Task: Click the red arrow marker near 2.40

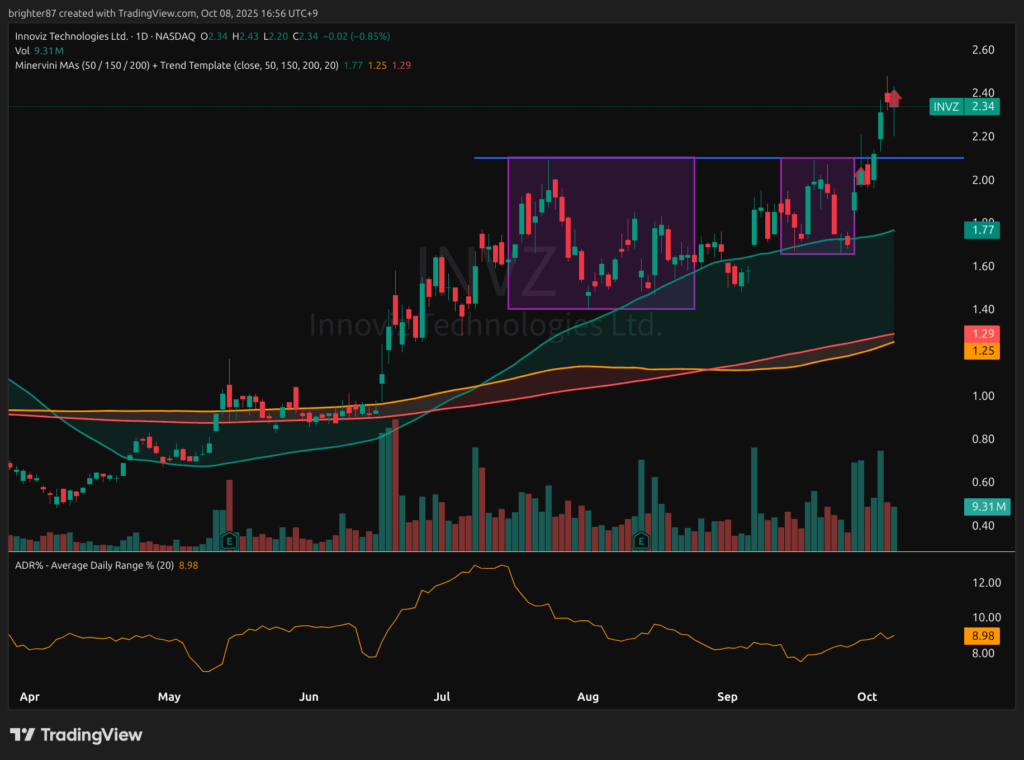Action: coord(893,98)
